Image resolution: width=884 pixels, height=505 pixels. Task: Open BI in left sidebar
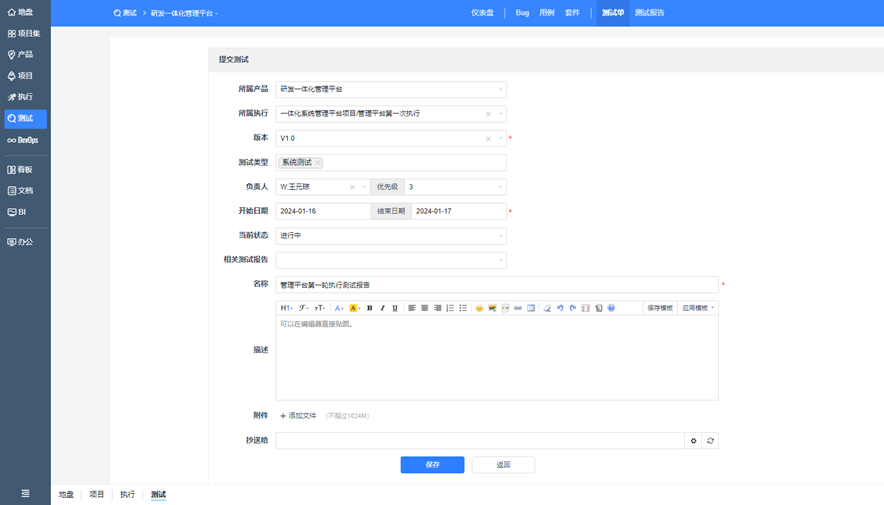17,212
